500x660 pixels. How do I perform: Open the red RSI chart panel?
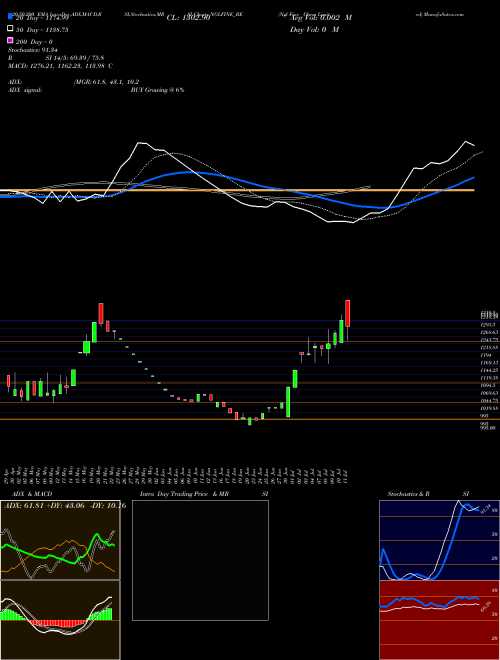click(x=439, y=620)
